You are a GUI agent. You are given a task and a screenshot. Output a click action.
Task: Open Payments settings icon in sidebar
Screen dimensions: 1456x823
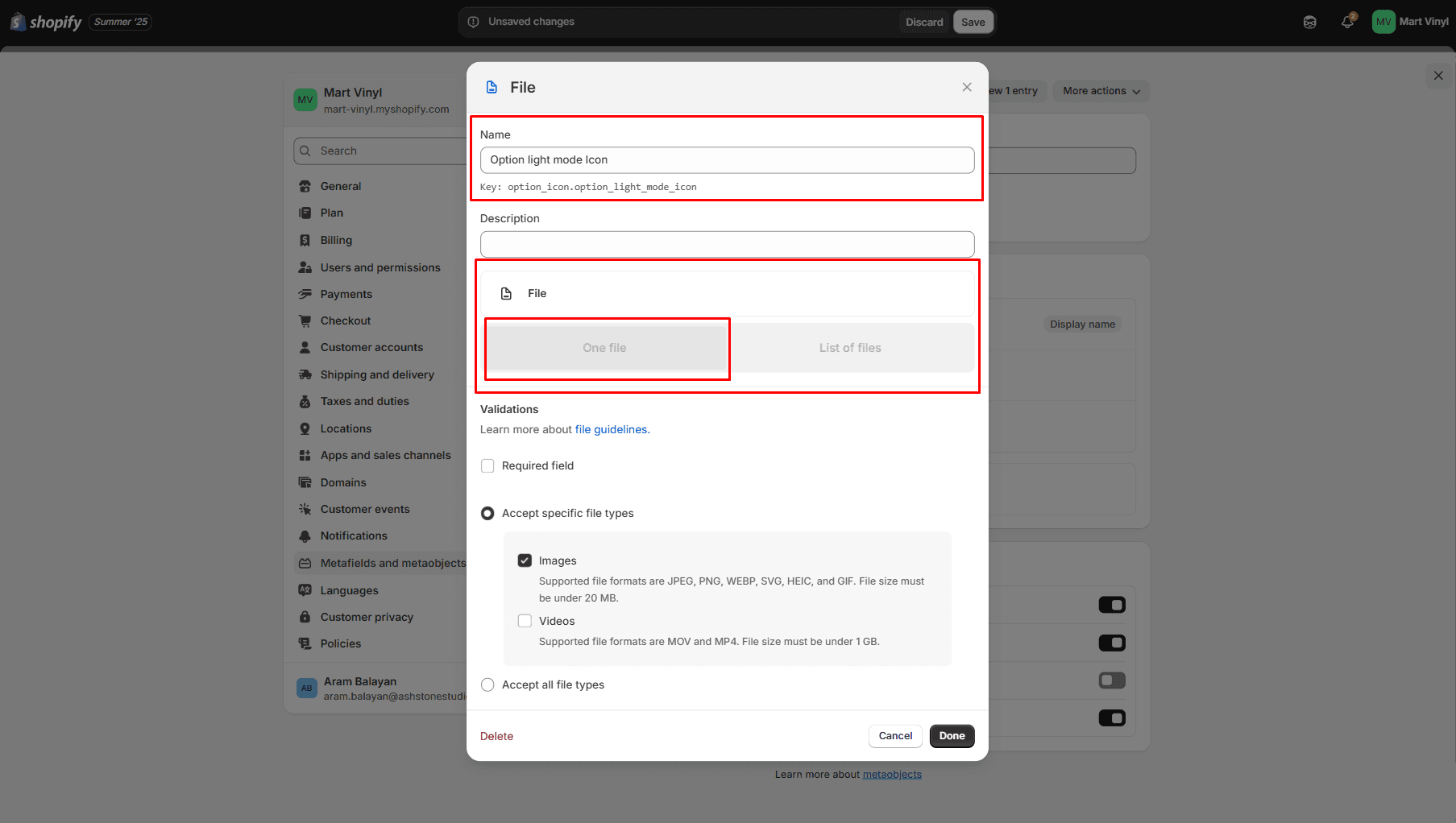305,294
